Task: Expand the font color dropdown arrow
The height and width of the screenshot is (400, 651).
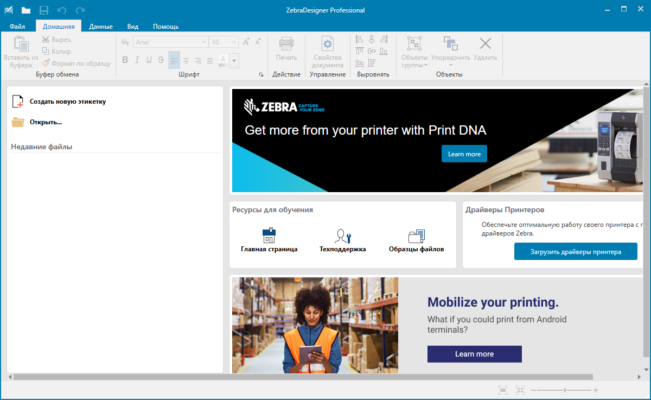Action: point(234,61)
